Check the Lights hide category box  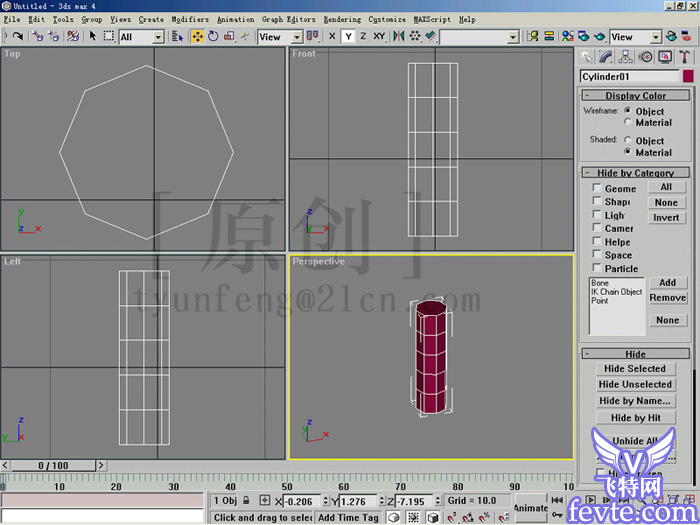(596, 214)
